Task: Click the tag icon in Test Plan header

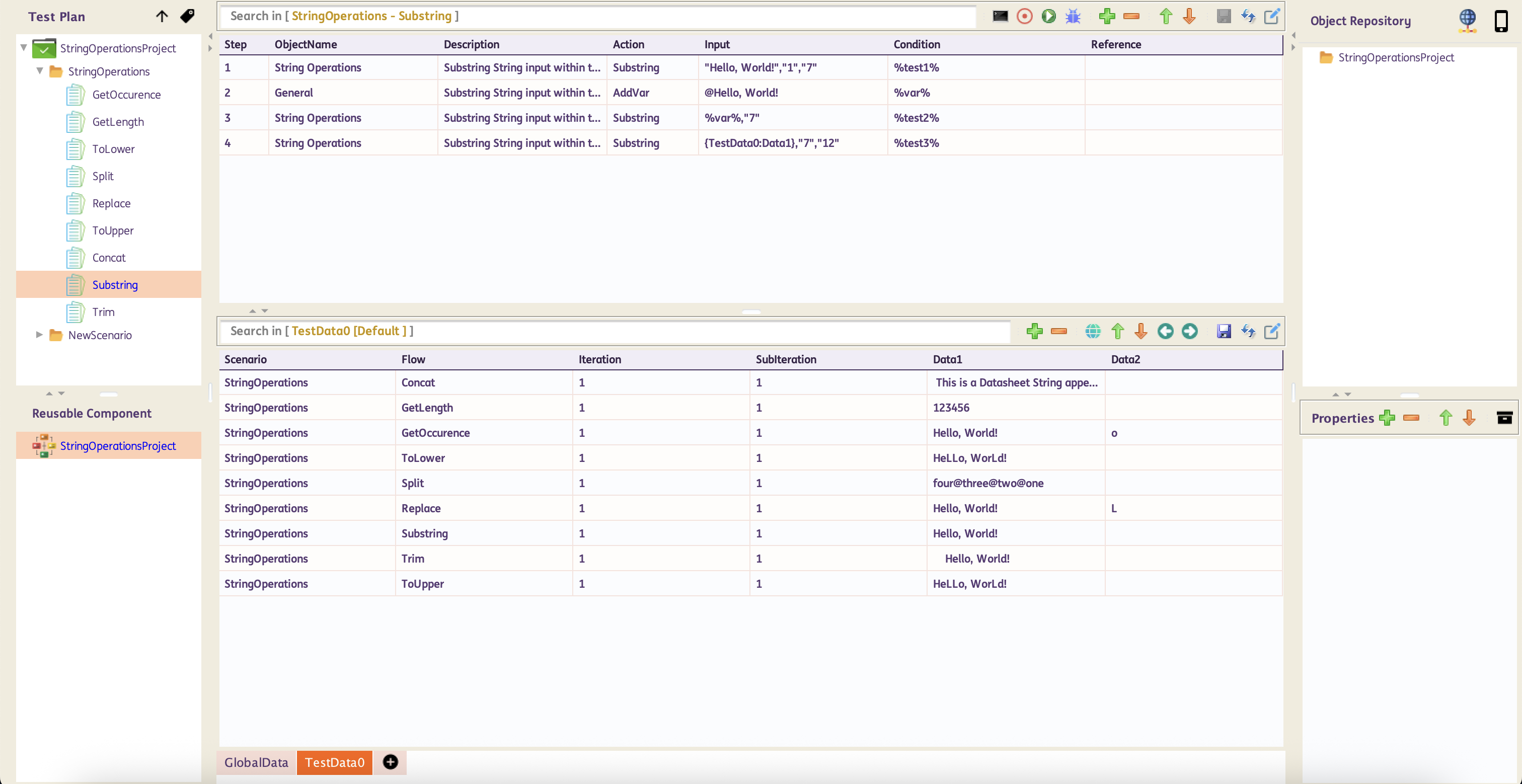Action: 187,16
